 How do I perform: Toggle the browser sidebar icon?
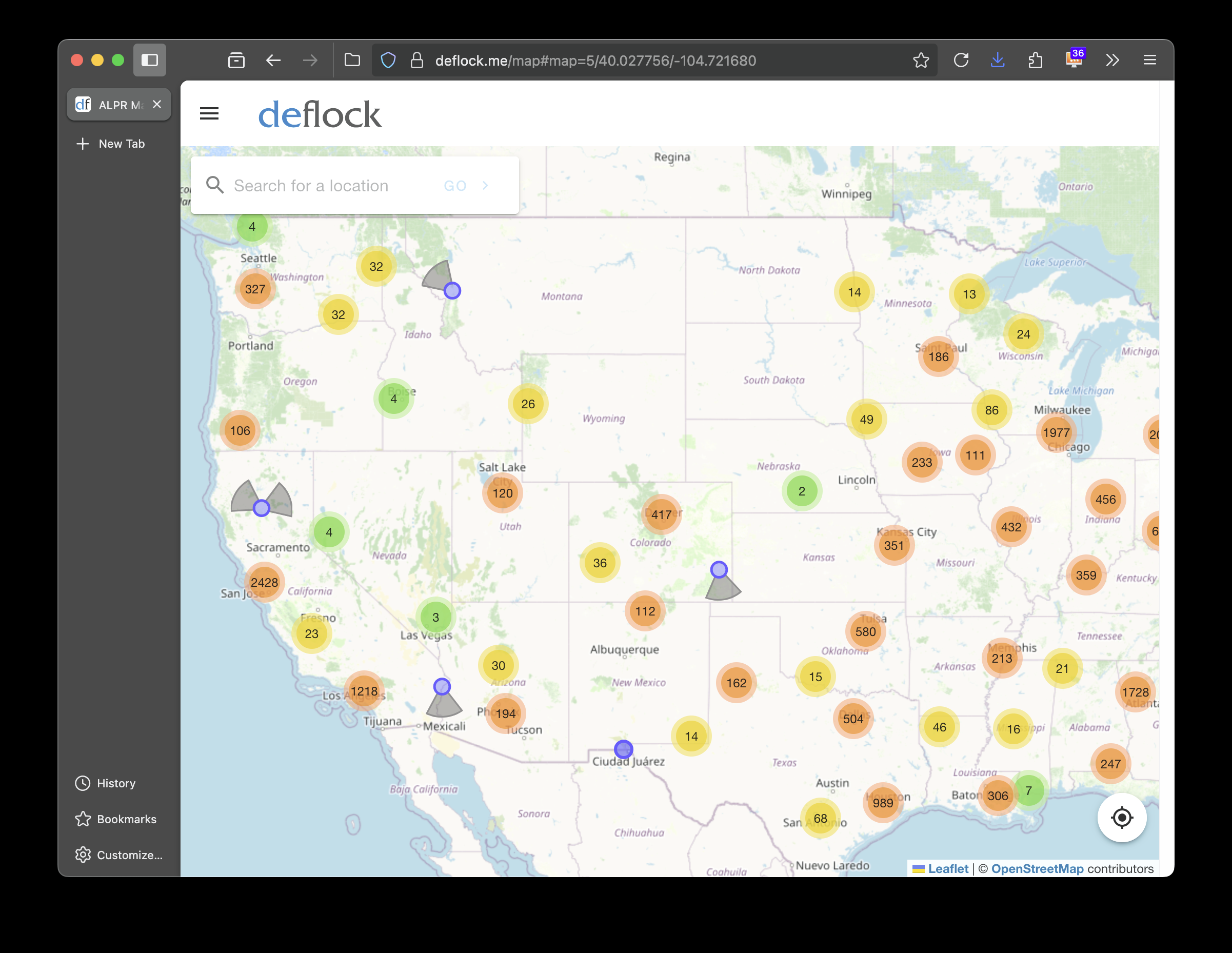coord(149,61)
